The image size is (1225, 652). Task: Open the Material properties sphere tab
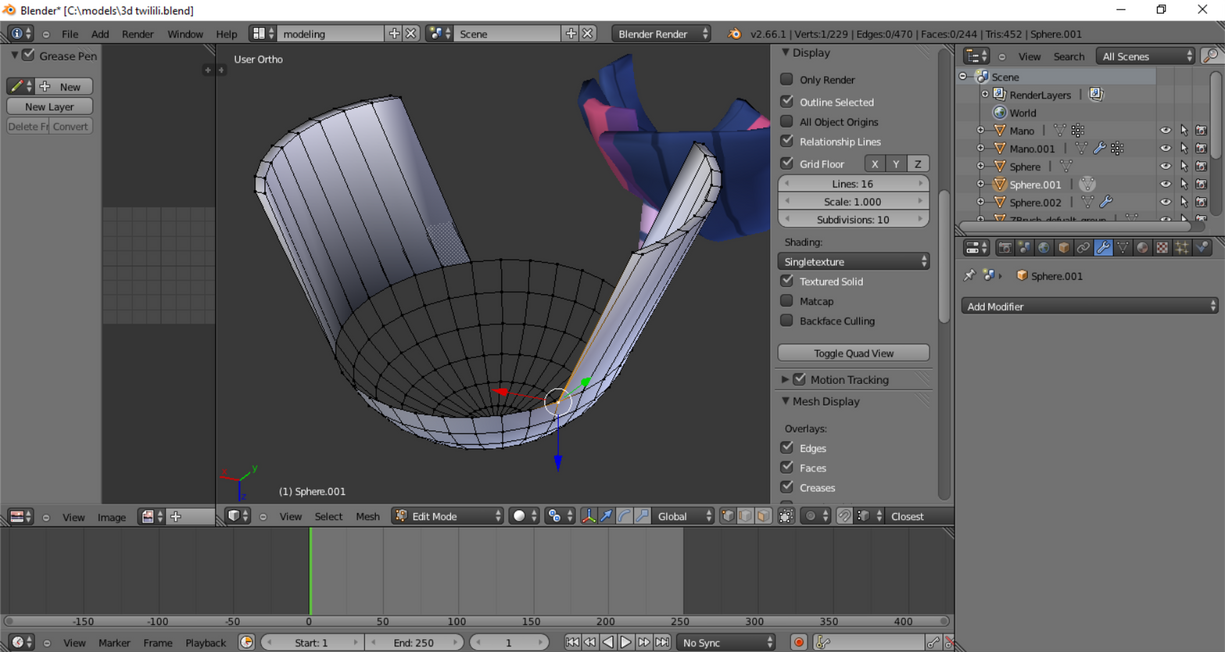(1143, 248)
